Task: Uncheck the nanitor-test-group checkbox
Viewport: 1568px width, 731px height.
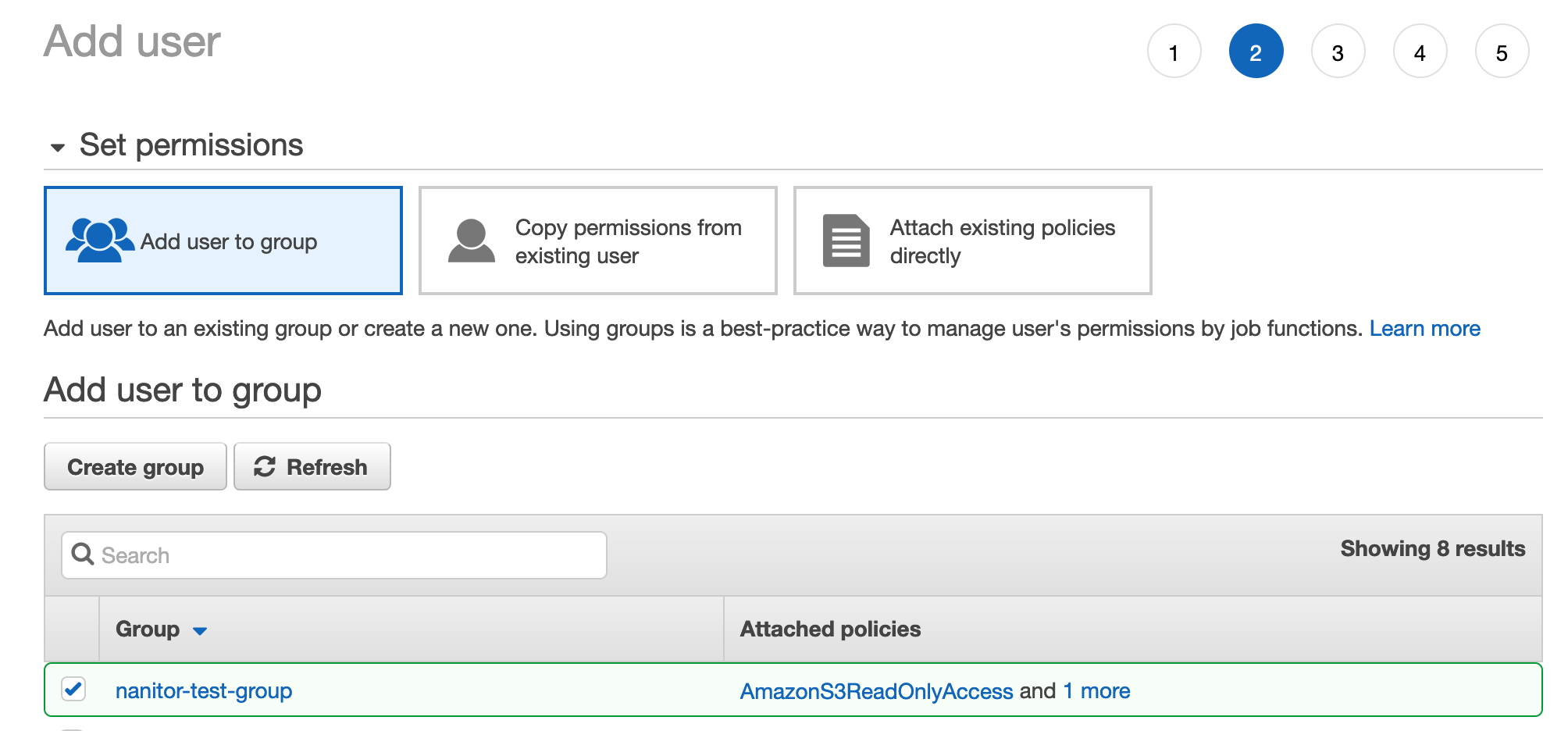Action: point(73,690)
